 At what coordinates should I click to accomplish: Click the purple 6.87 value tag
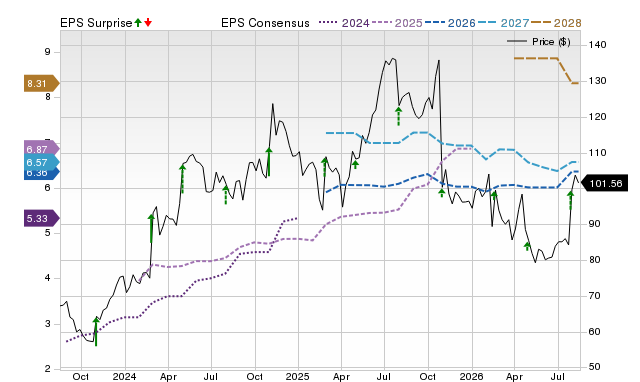(42, 149)
